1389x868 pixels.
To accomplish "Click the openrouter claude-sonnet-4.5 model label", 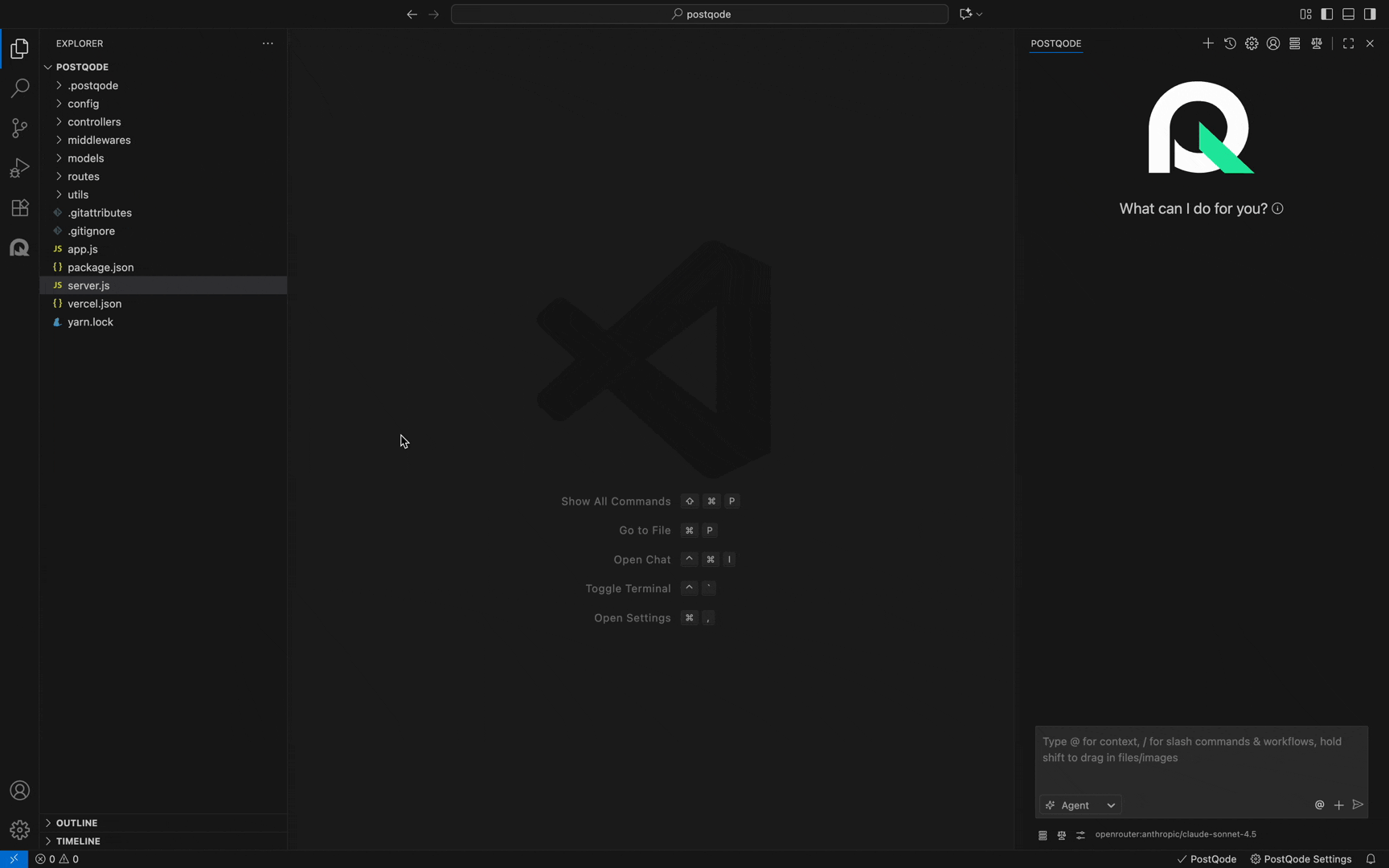I will coord(1175,834).
